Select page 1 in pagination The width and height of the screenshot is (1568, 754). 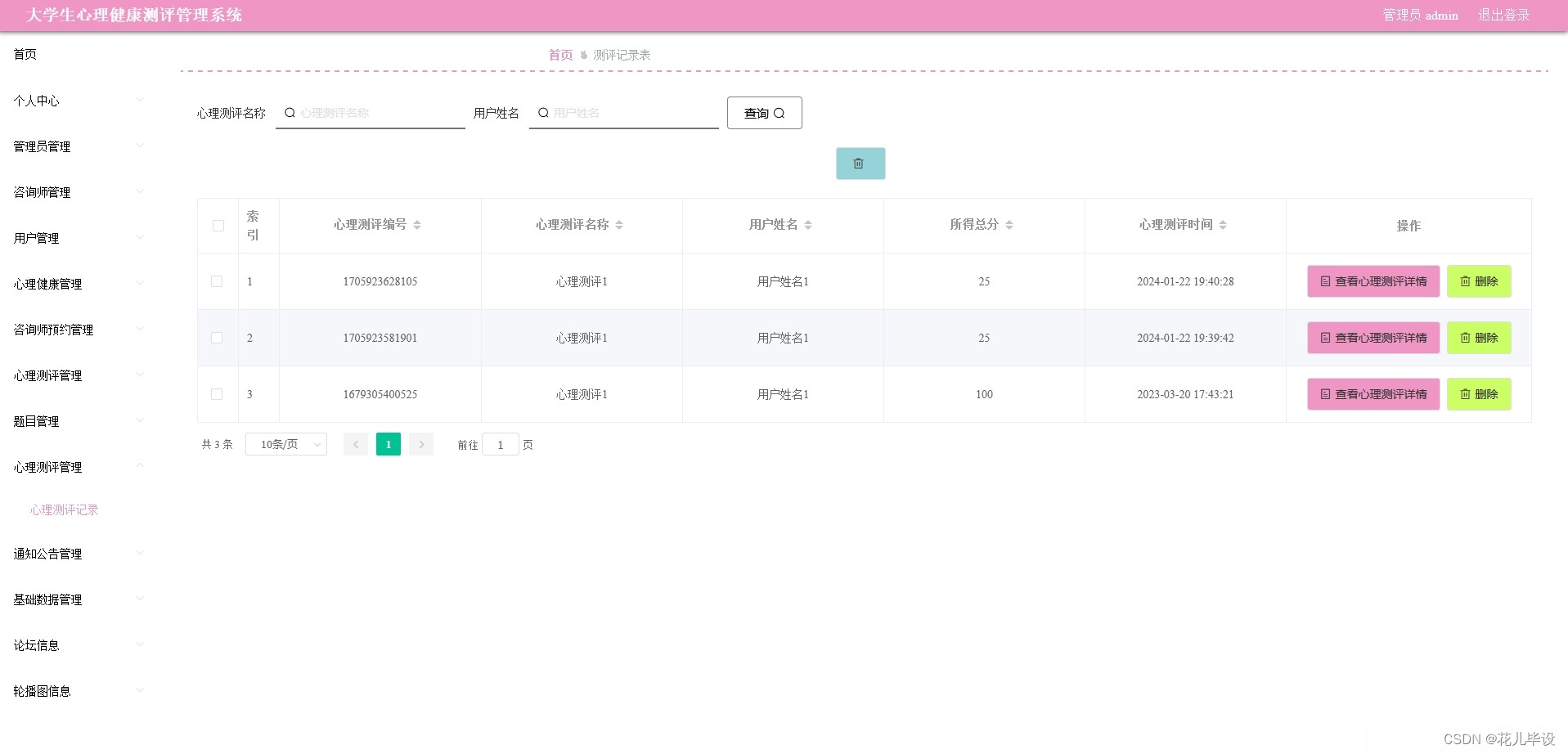click(x=389, y=444)
